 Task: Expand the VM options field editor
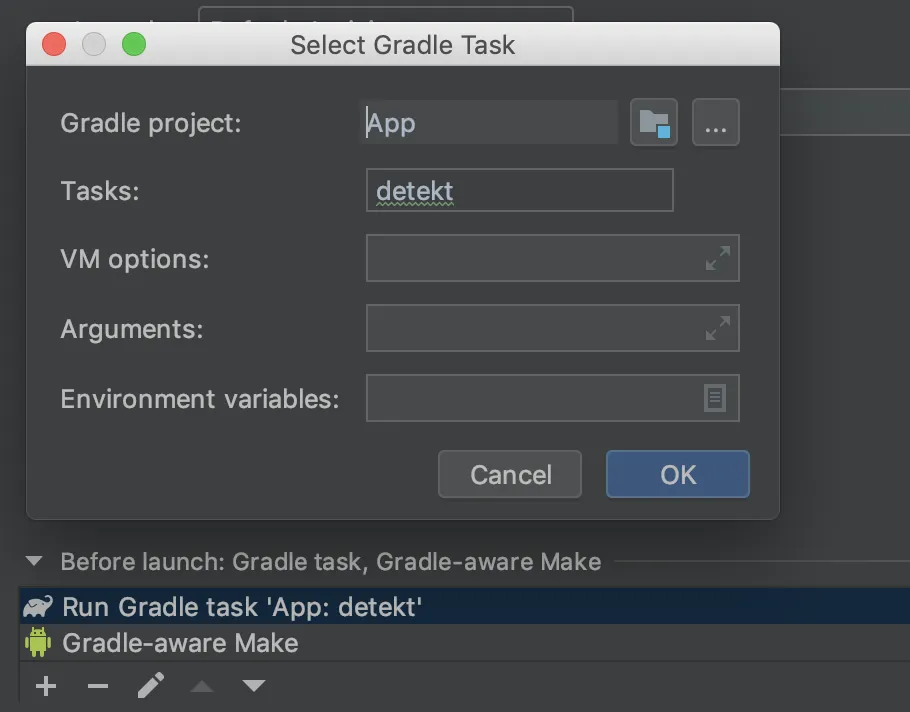point(717,258)
